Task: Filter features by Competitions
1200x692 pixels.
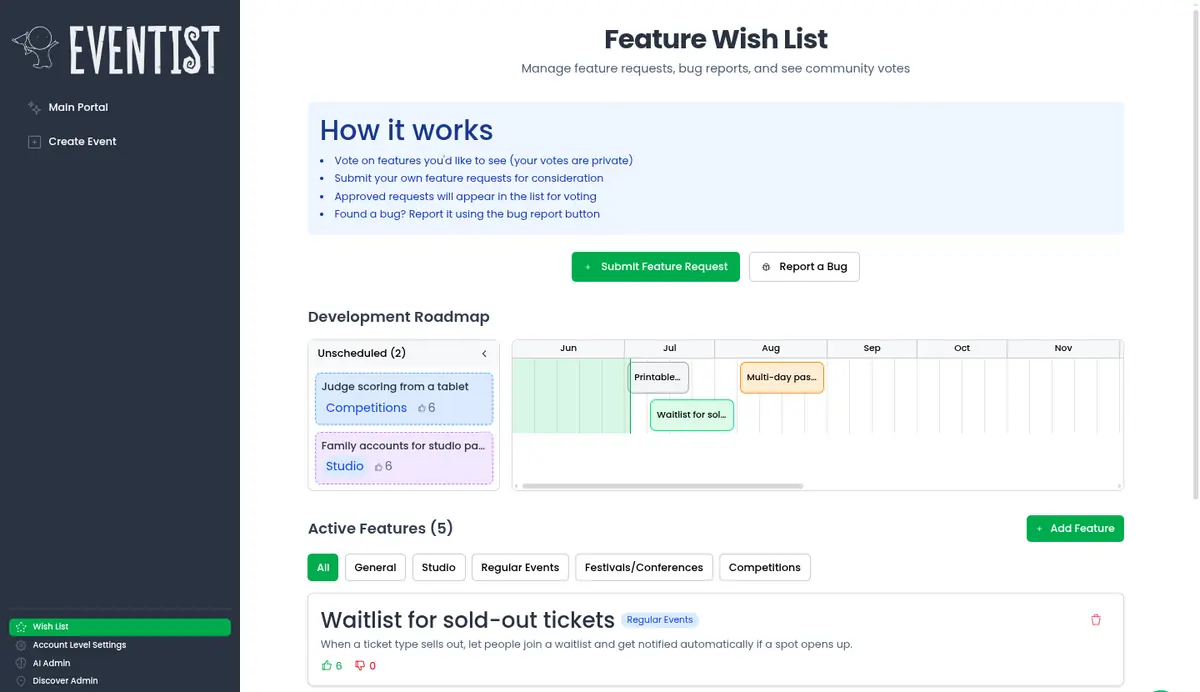Action: pyautogui.click(x=765, y=567)
